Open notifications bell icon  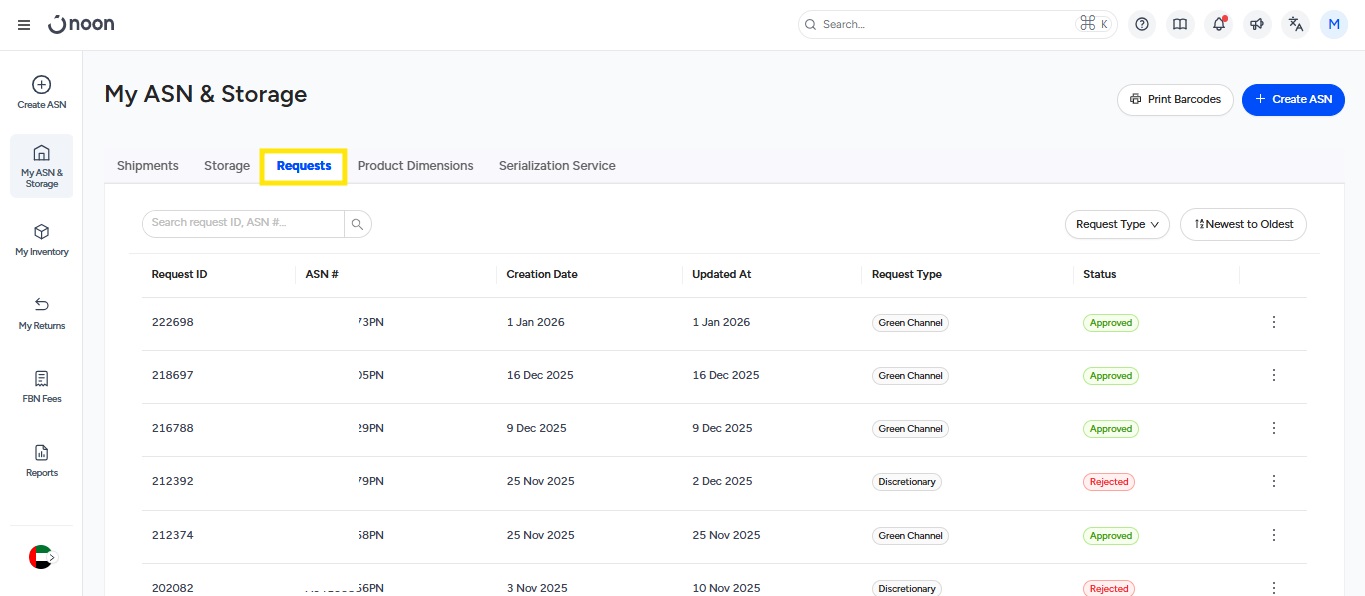coord(1219,25)
